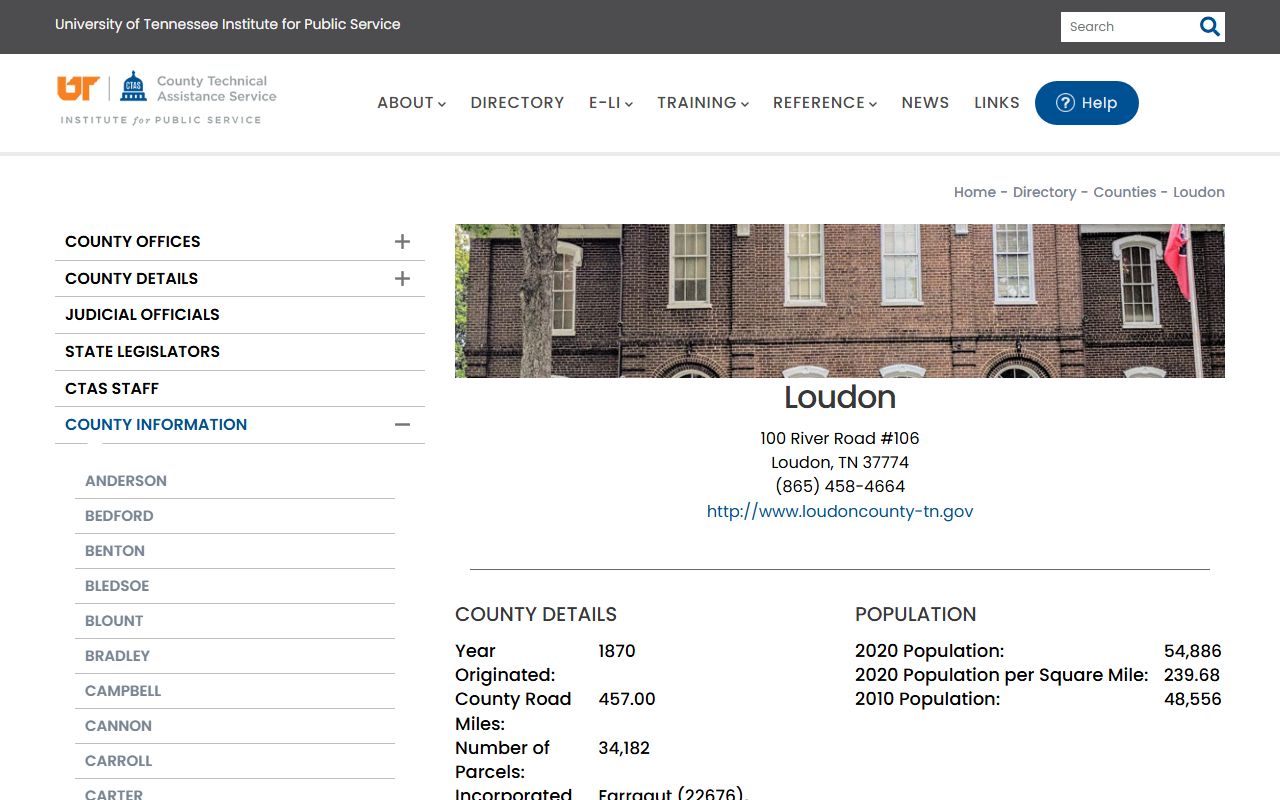The width and height of the screenshot is (1280, 800).
Task: Open JUDICIAL OFFICIALS sidebar link
Action: tap(142, 315)
